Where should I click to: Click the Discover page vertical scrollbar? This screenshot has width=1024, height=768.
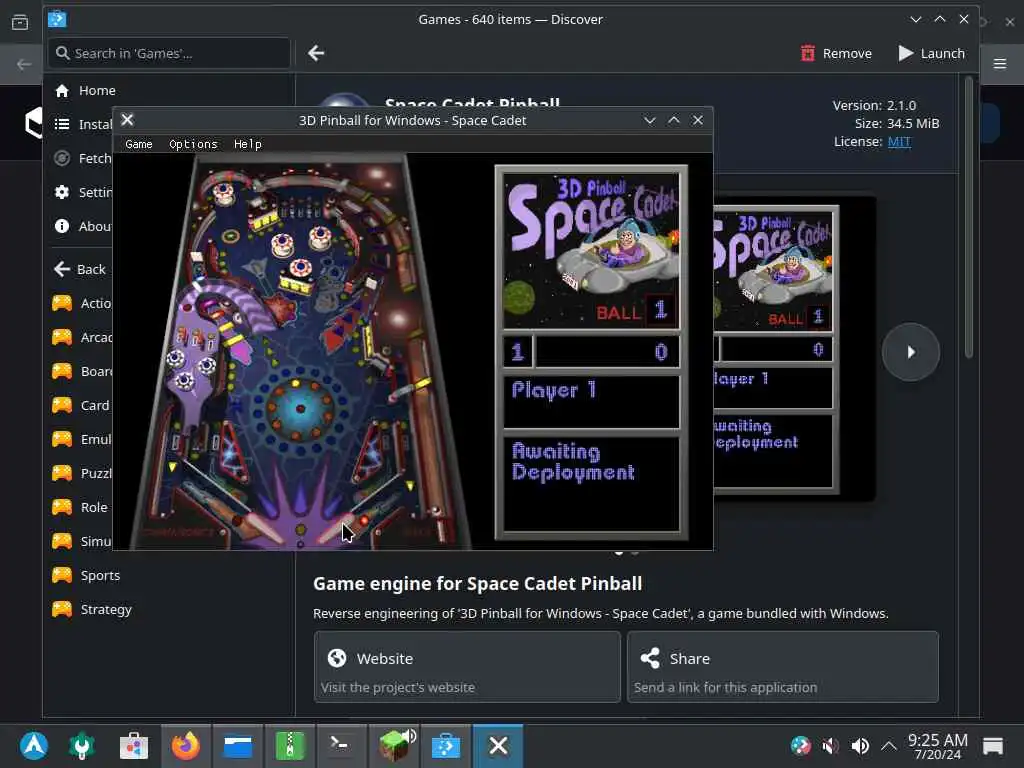pyautogui.click(x=968, y=217)
